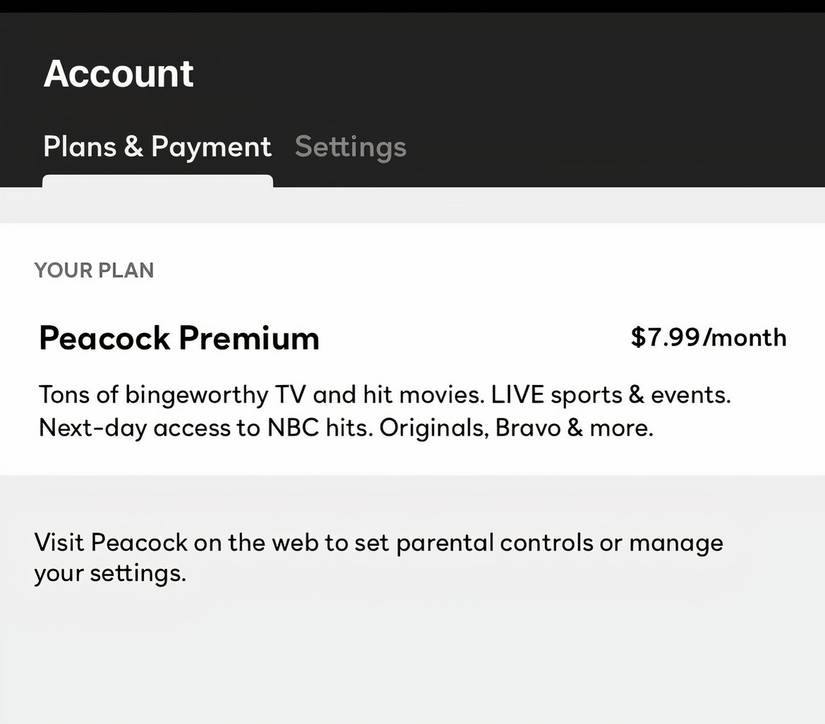Open the Peacock Premium plan name

[x=179, y=338]
